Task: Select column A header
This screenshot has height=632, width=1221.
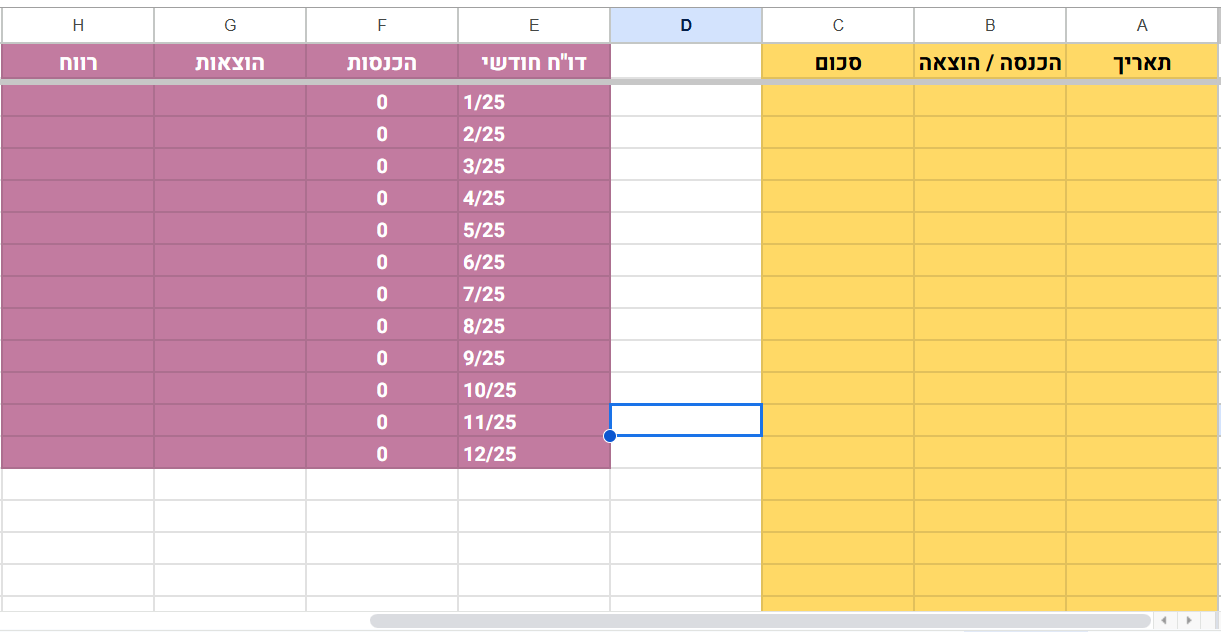Action: pos(1142,26)
